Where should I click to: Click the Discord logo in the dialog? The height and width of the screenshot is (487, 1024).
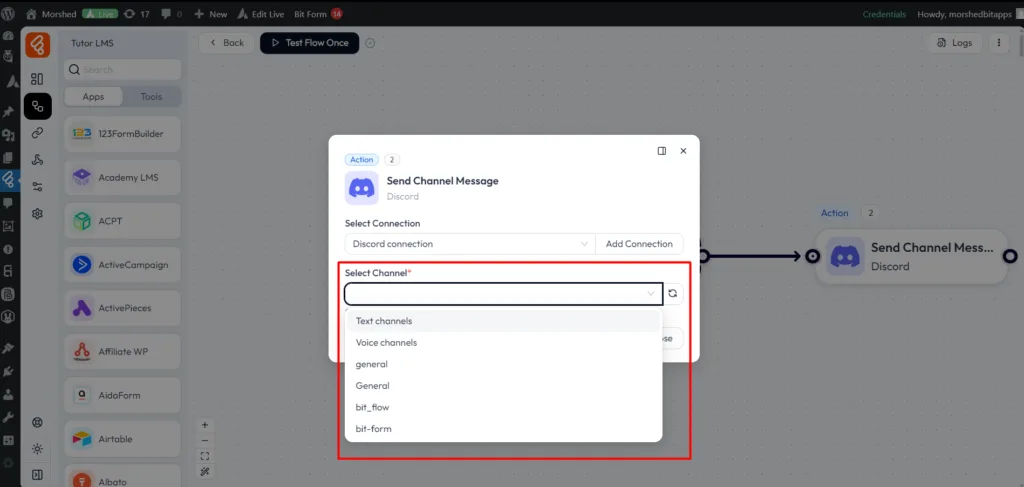coord(362,188)
